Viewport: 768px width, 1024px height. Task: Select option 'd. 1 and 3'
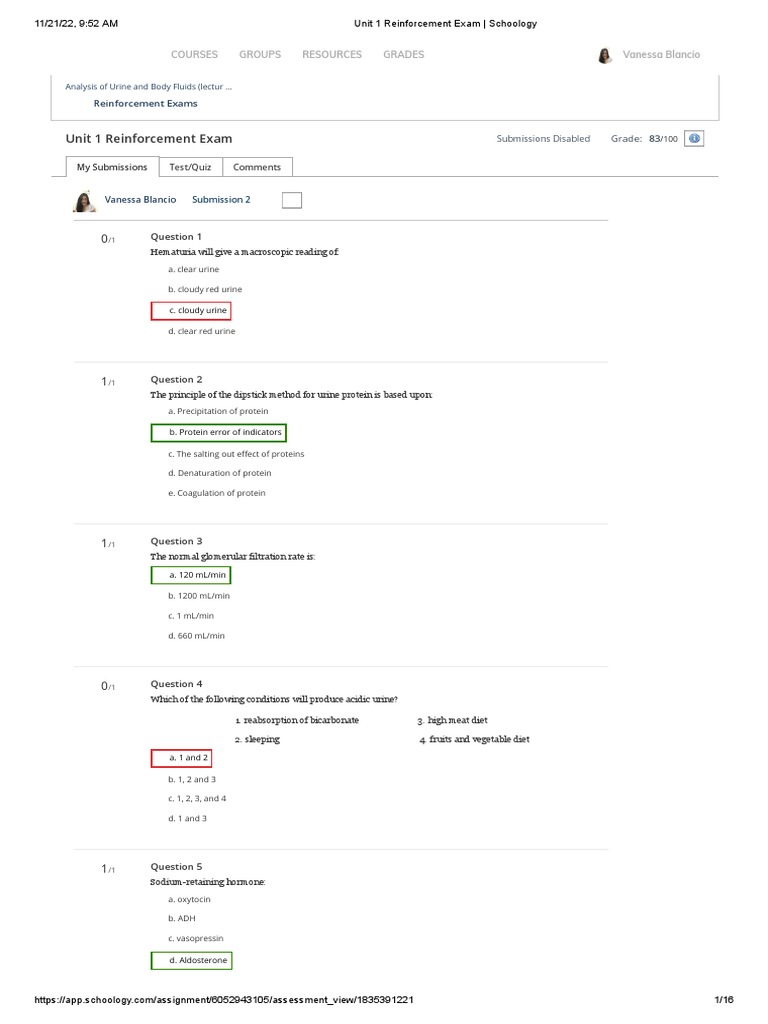[187, 818]
